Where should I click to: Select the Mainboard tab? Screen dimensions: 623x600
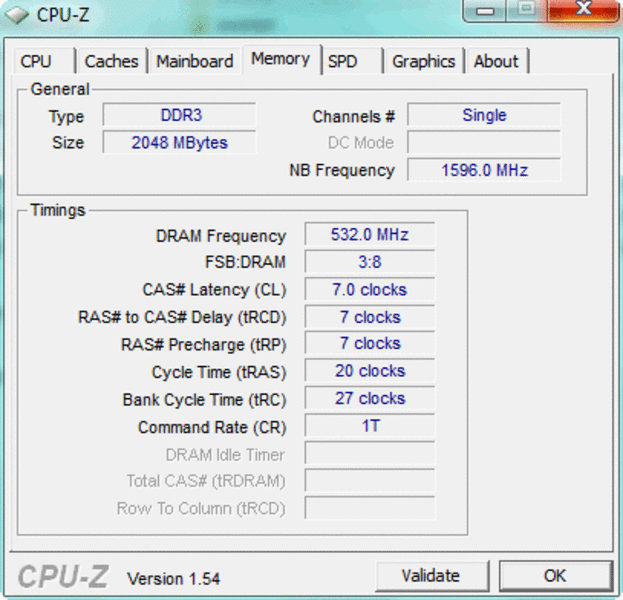195,61
